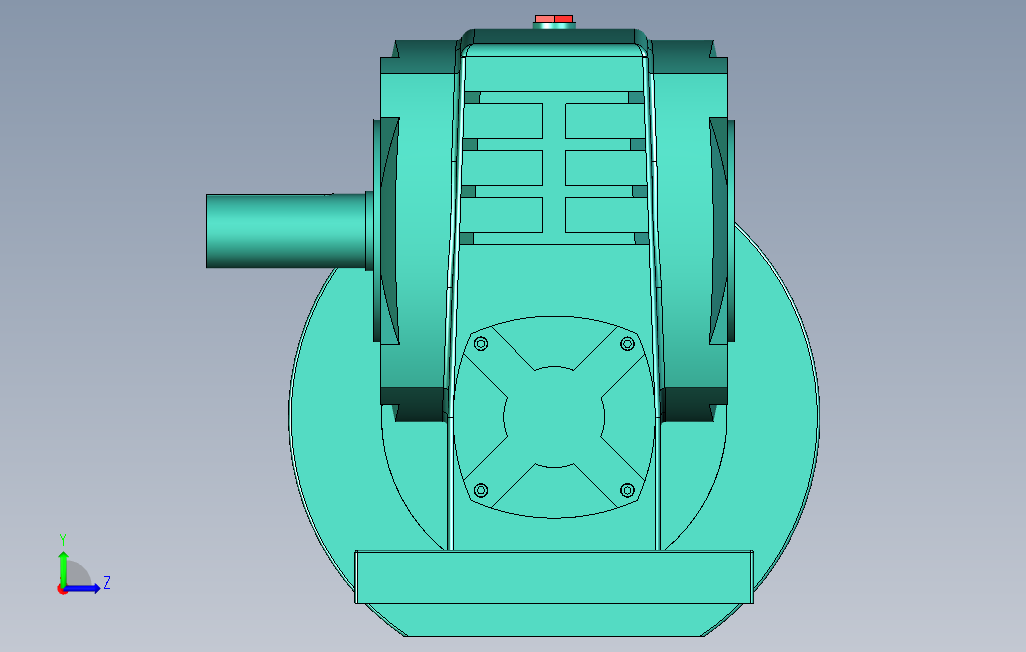Click the red origin dot of the triad

point(62,590)
